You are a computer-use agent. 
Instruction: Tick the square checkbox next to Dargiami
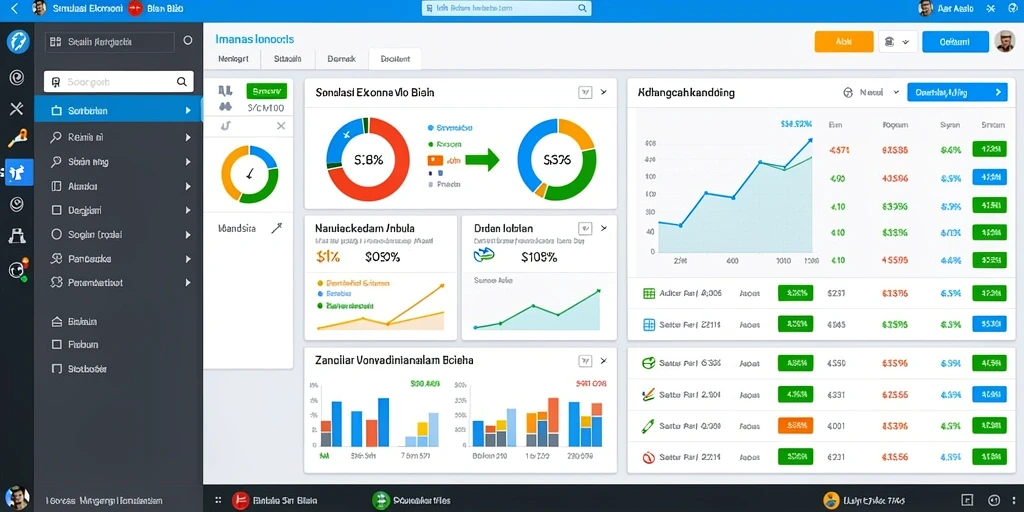pyautogui.click(x=56, y=211)
